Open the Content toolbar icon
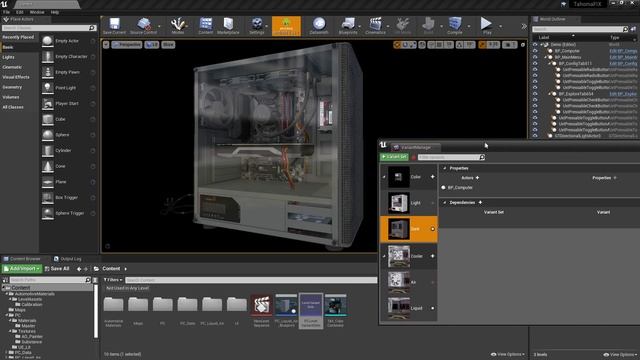Viewport: 640px width, 360px height. [x=206, y=26]
